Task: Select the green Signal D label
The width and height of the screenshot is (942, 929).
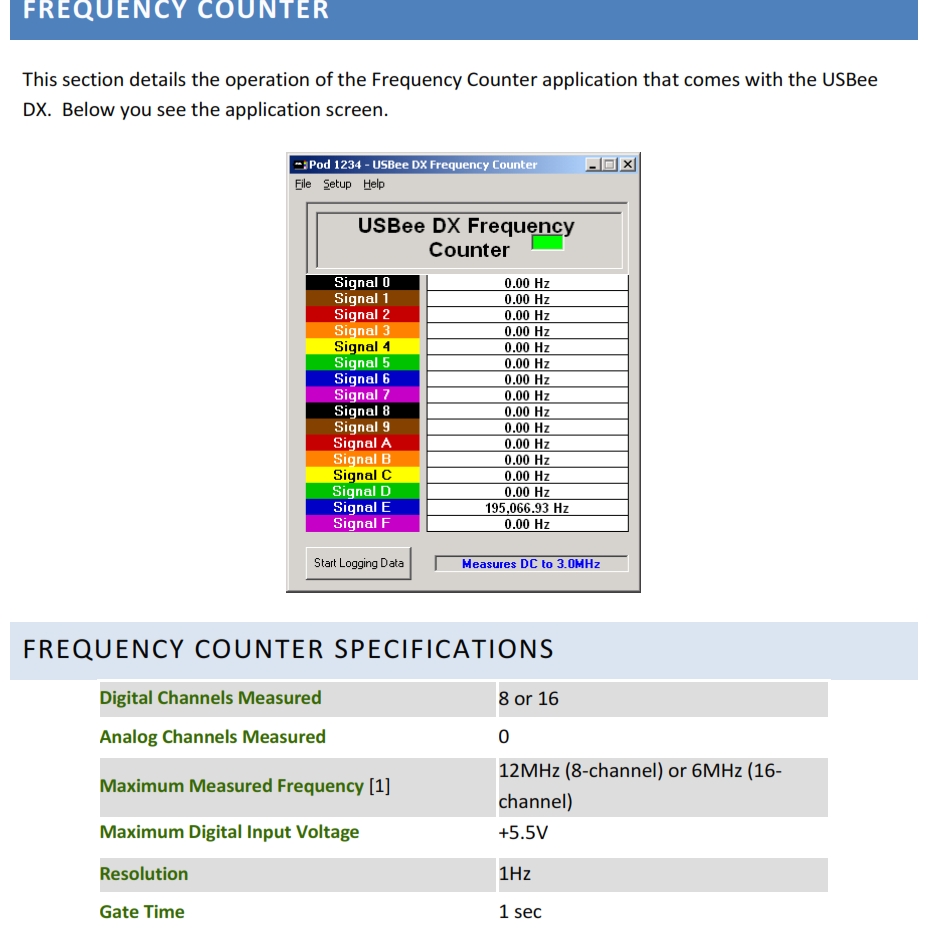Action: click(x=362, y=492)
